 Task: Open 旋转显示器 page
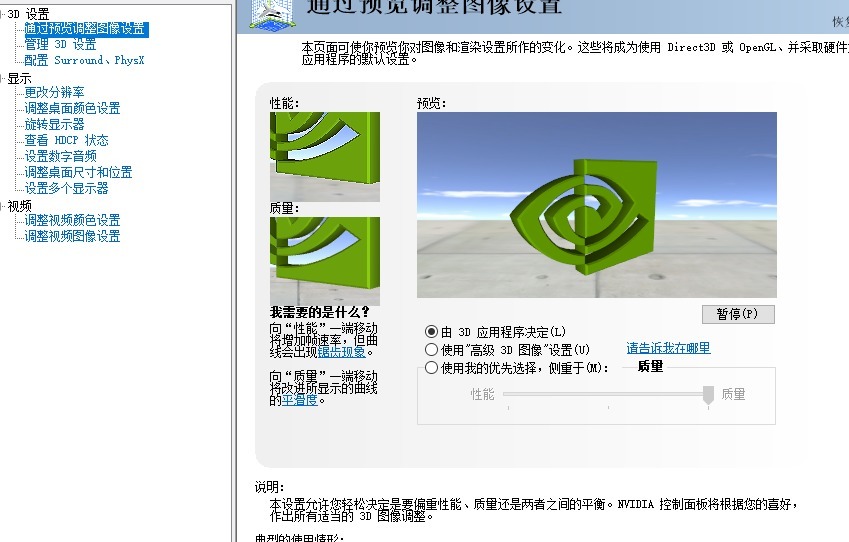pos(54,125)
